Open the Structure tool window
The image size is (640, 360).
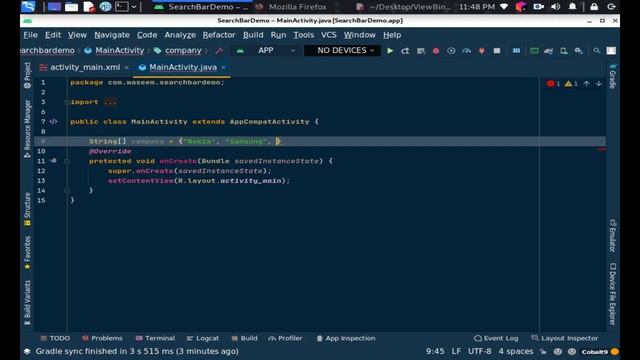tap(27, 209)
